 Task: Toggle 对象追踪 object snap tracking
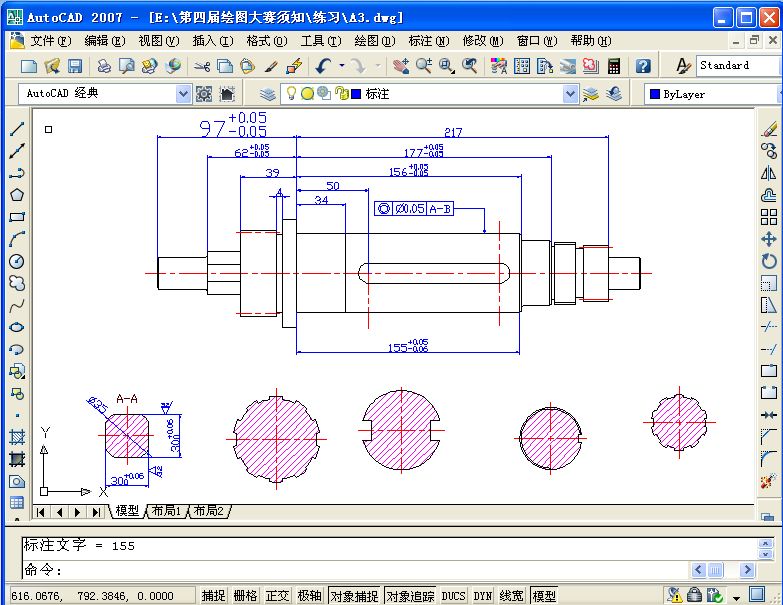tap(410, 596)
